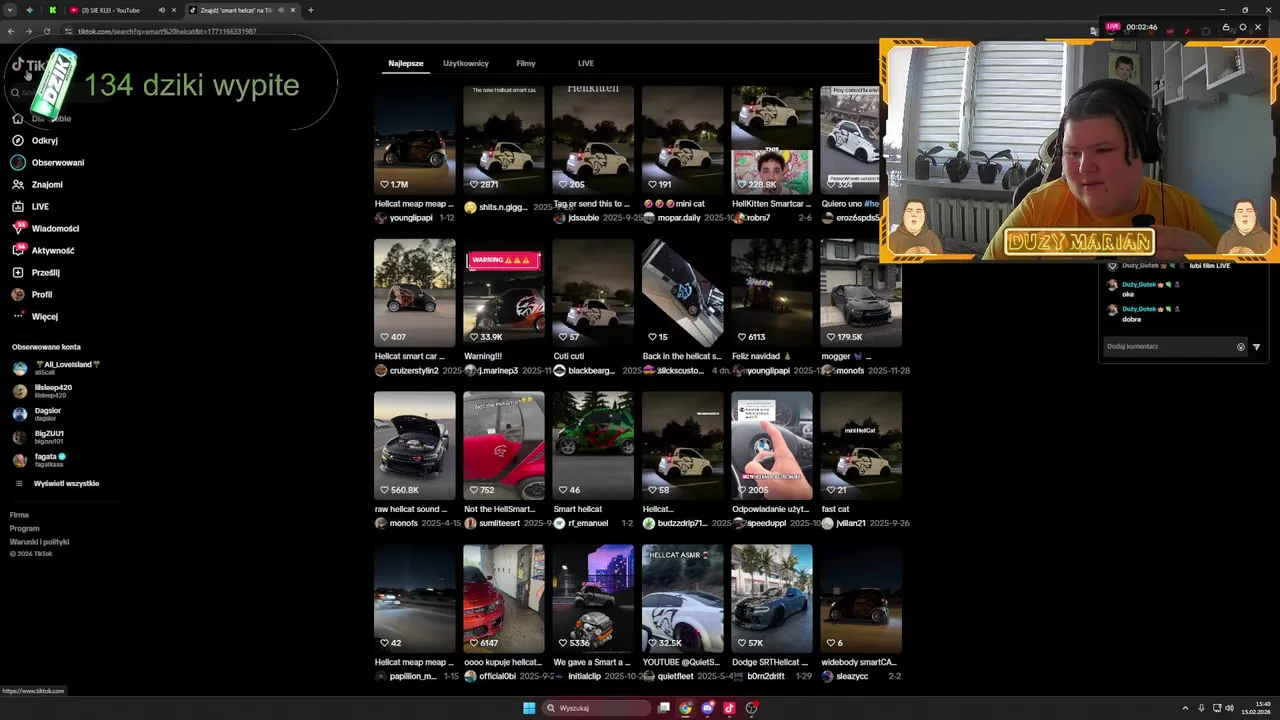The width and height of the screenshot is (1280, 720).
Task: Open the Dodge SRTHellcat video with 57K likes
Action: [x=772, y=598]
